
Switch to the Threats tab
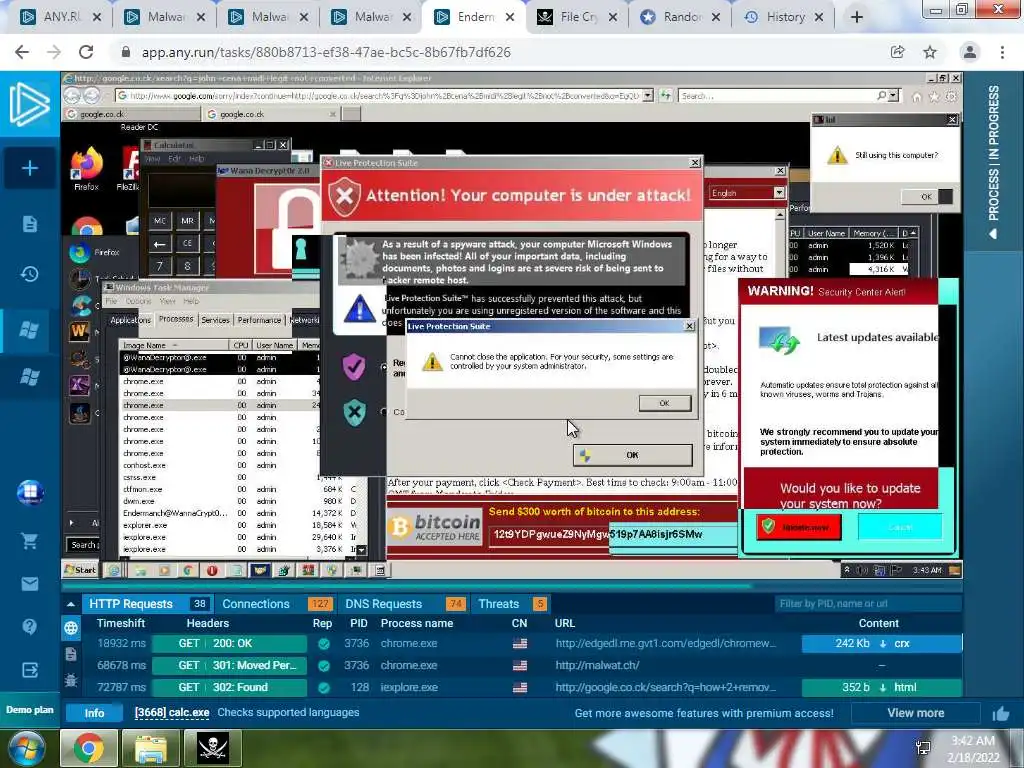(x=511, y=604)
